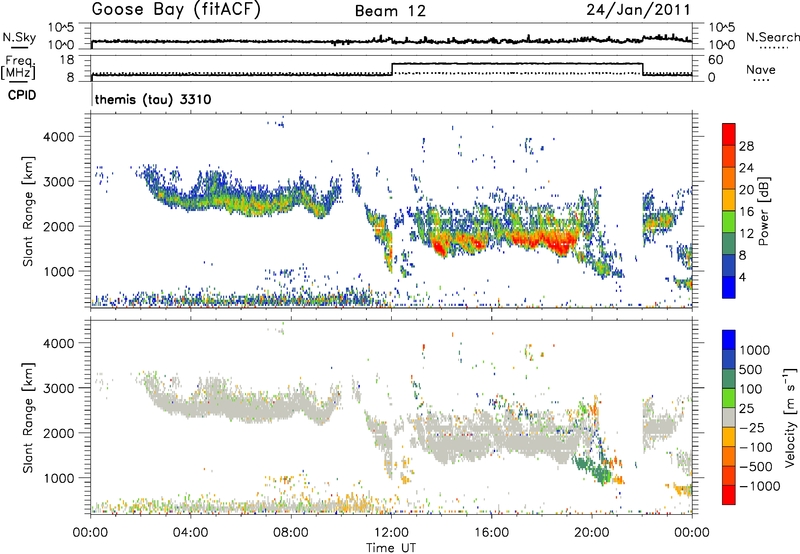This screenshot has height=554, width=800.
Task: Click the "24" label on power colorbar
Action: 746,168
